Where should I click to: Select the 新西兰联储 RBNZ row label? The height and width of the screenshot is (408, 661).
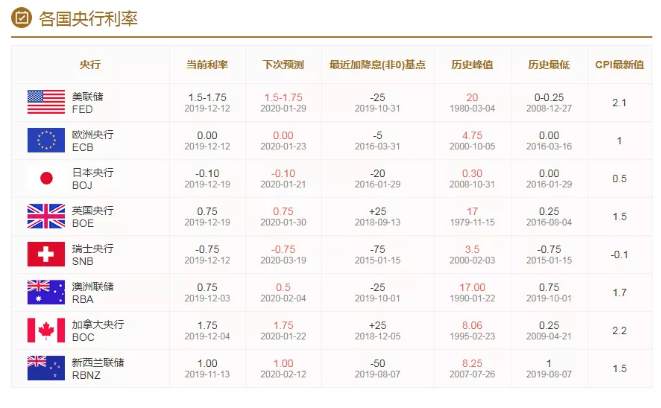click(x=98, y=368)
